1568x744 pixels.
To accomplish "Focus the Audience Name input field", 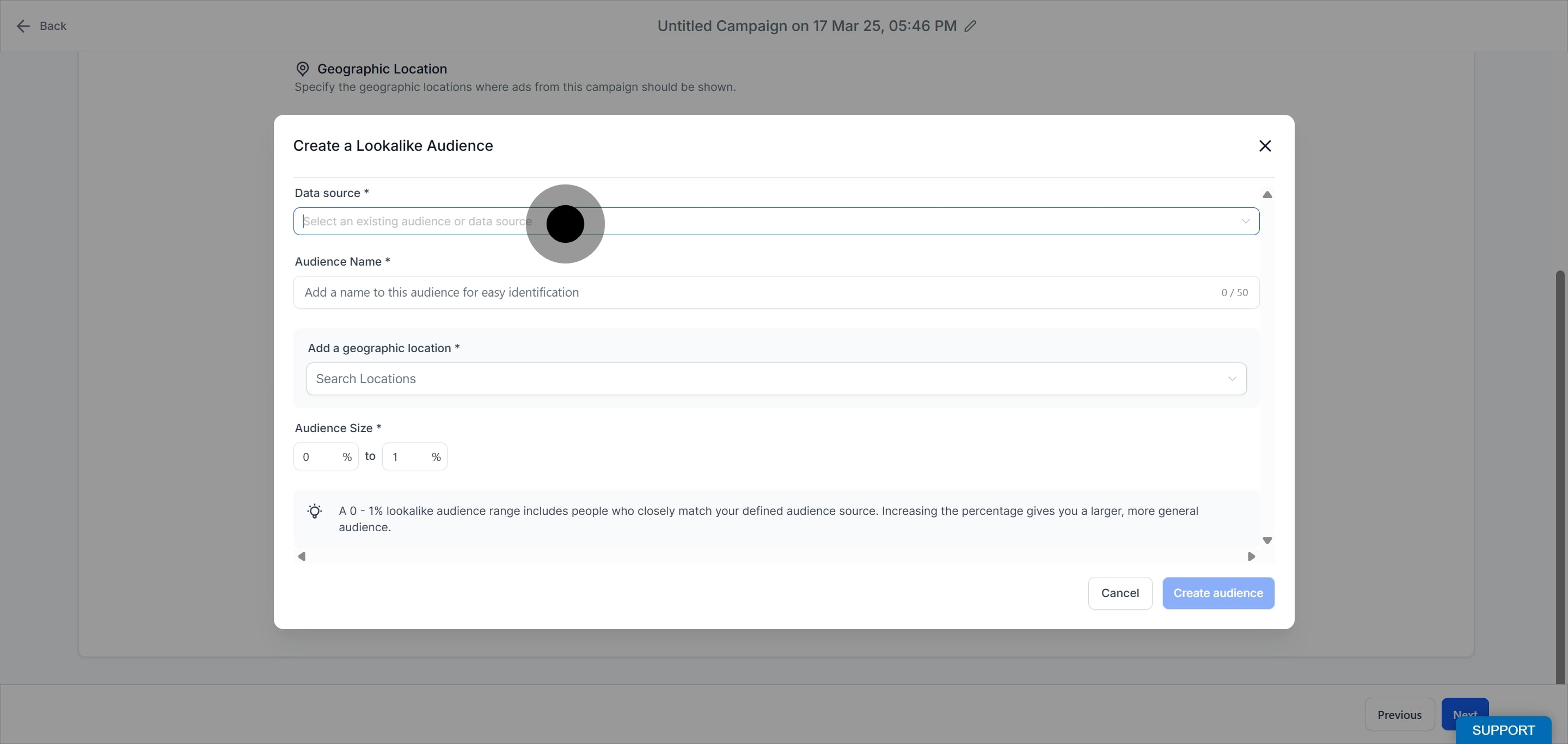I will 776,293.
